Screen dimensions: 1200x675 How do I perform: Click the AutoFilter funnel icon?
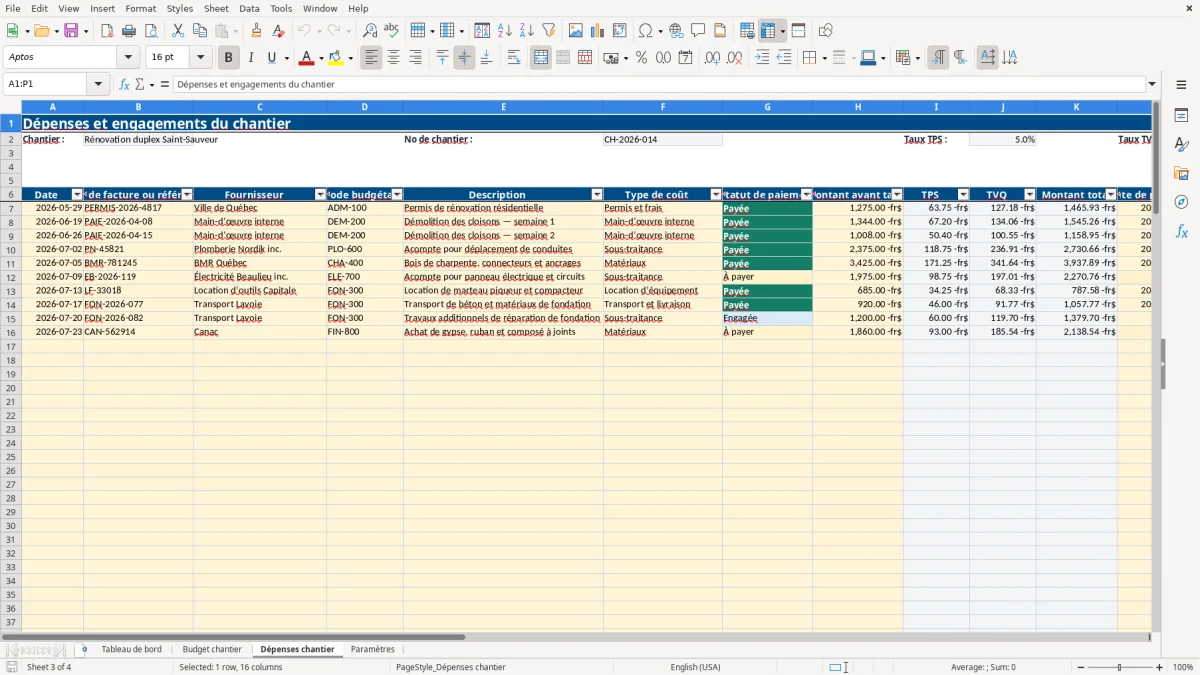[x=549, y=31]
